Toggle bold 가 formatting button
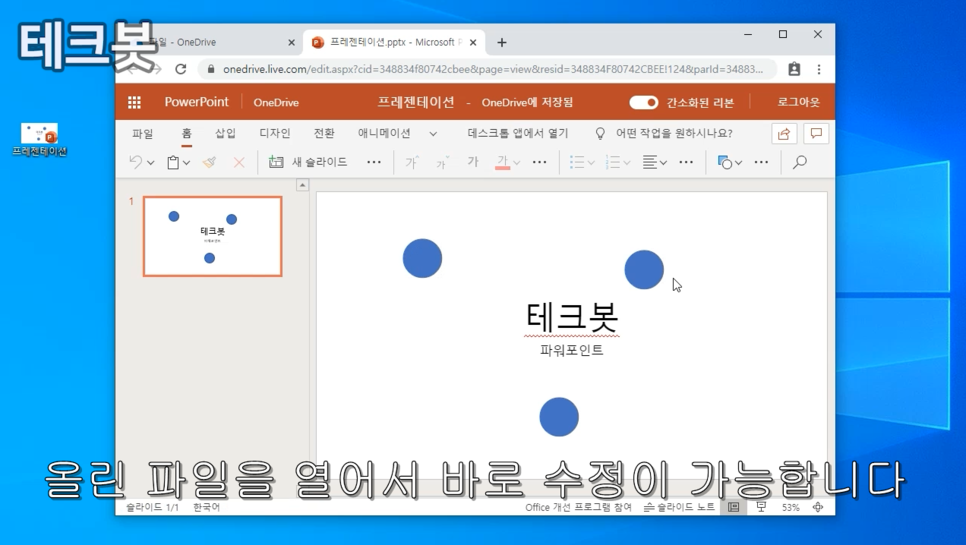Image resolution: width=966 pixels, height=545 pixels. point(473,161)
